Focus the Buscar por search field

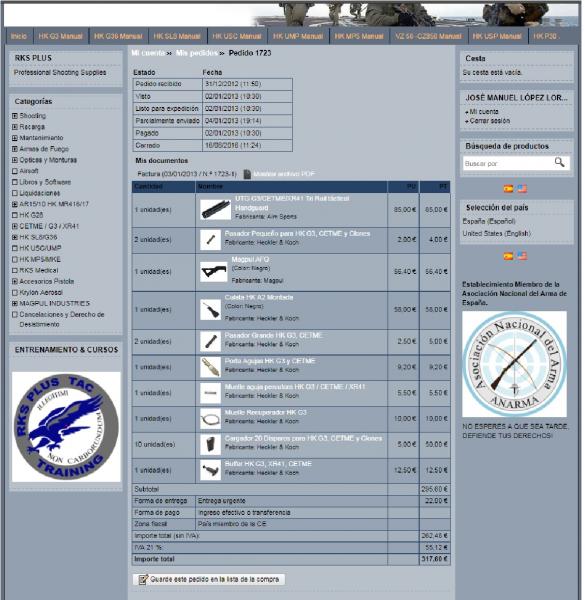click(507, 163)
